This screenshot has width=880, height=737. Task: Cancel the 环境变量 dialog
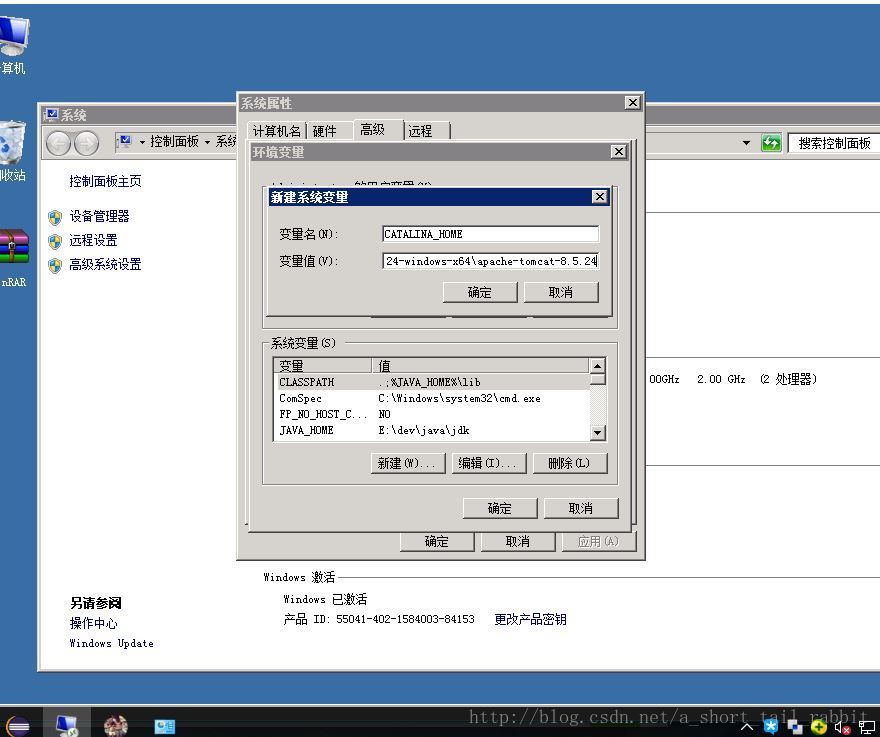click(x=581, y=508)
